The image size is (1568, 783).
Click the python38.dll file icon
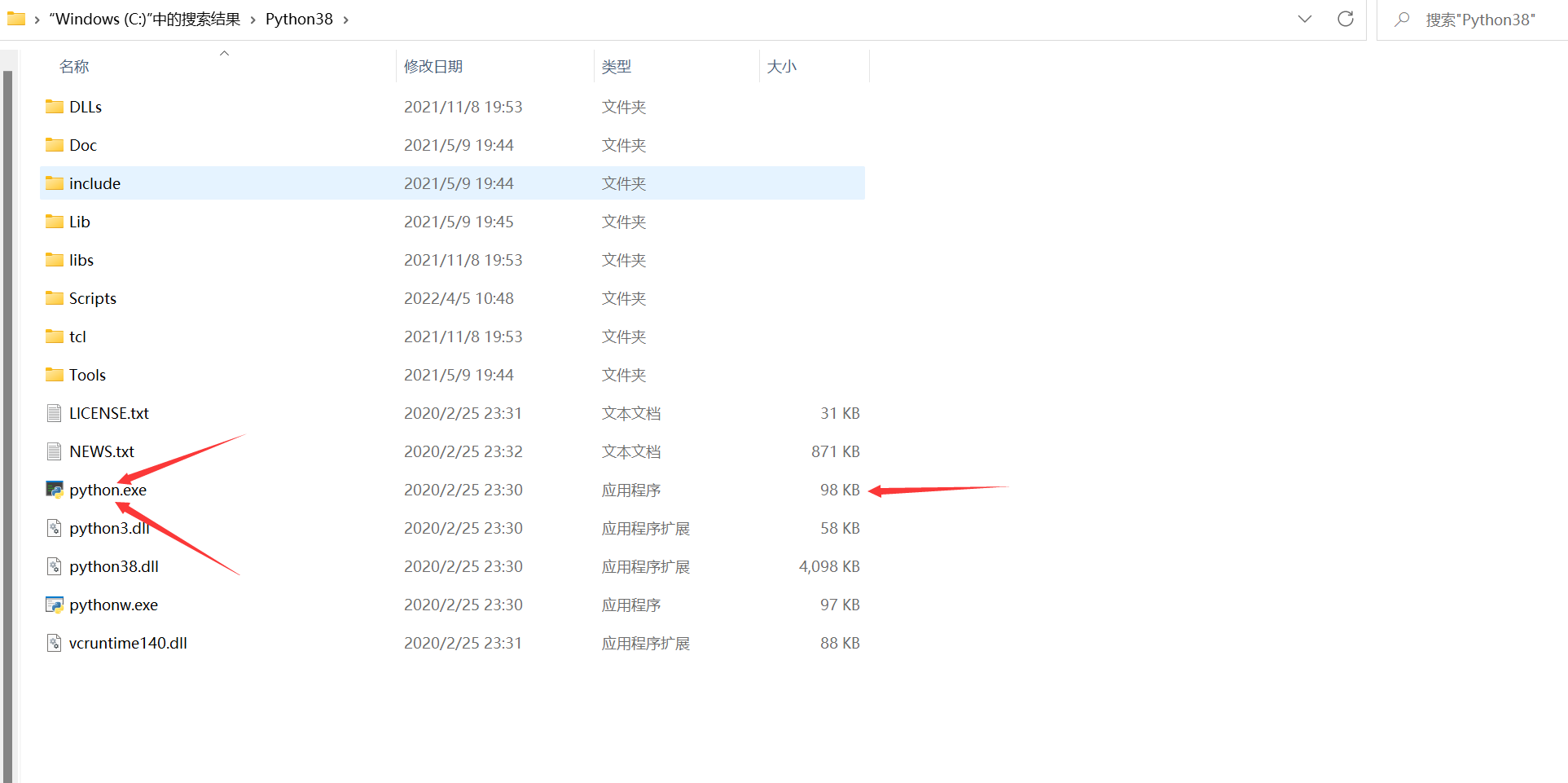(x=55, y=566)
